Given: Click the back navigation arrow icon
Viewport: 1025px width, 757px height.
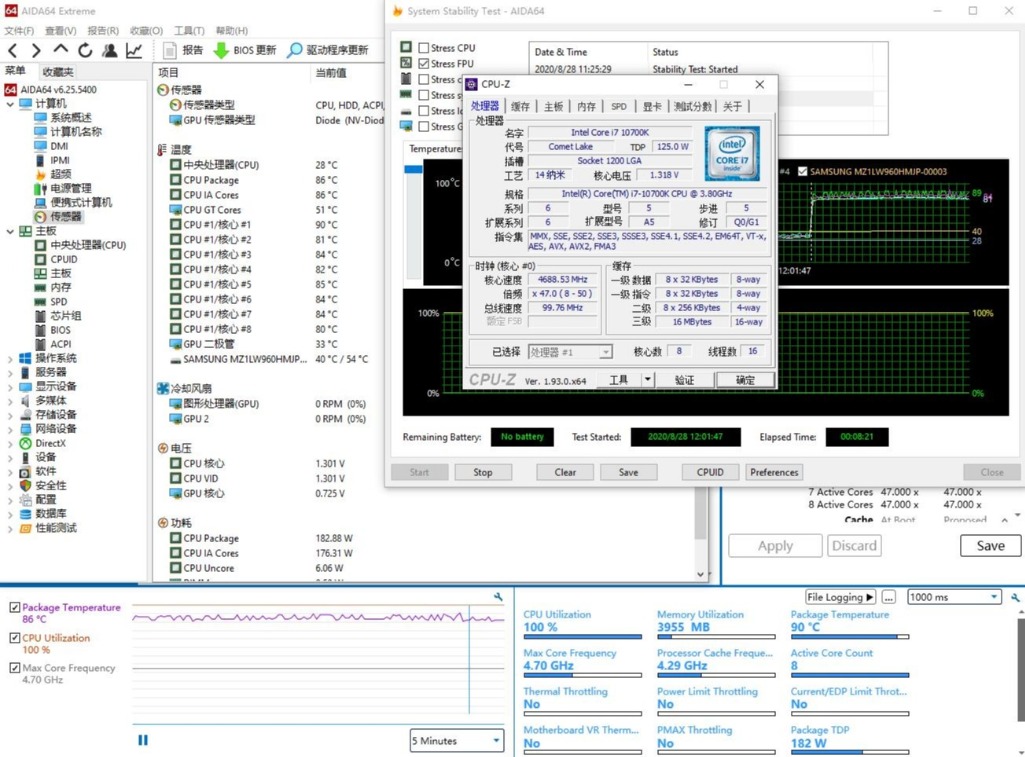Looking at the screenshot, I should pyautogui.click(x=14, y=48).
